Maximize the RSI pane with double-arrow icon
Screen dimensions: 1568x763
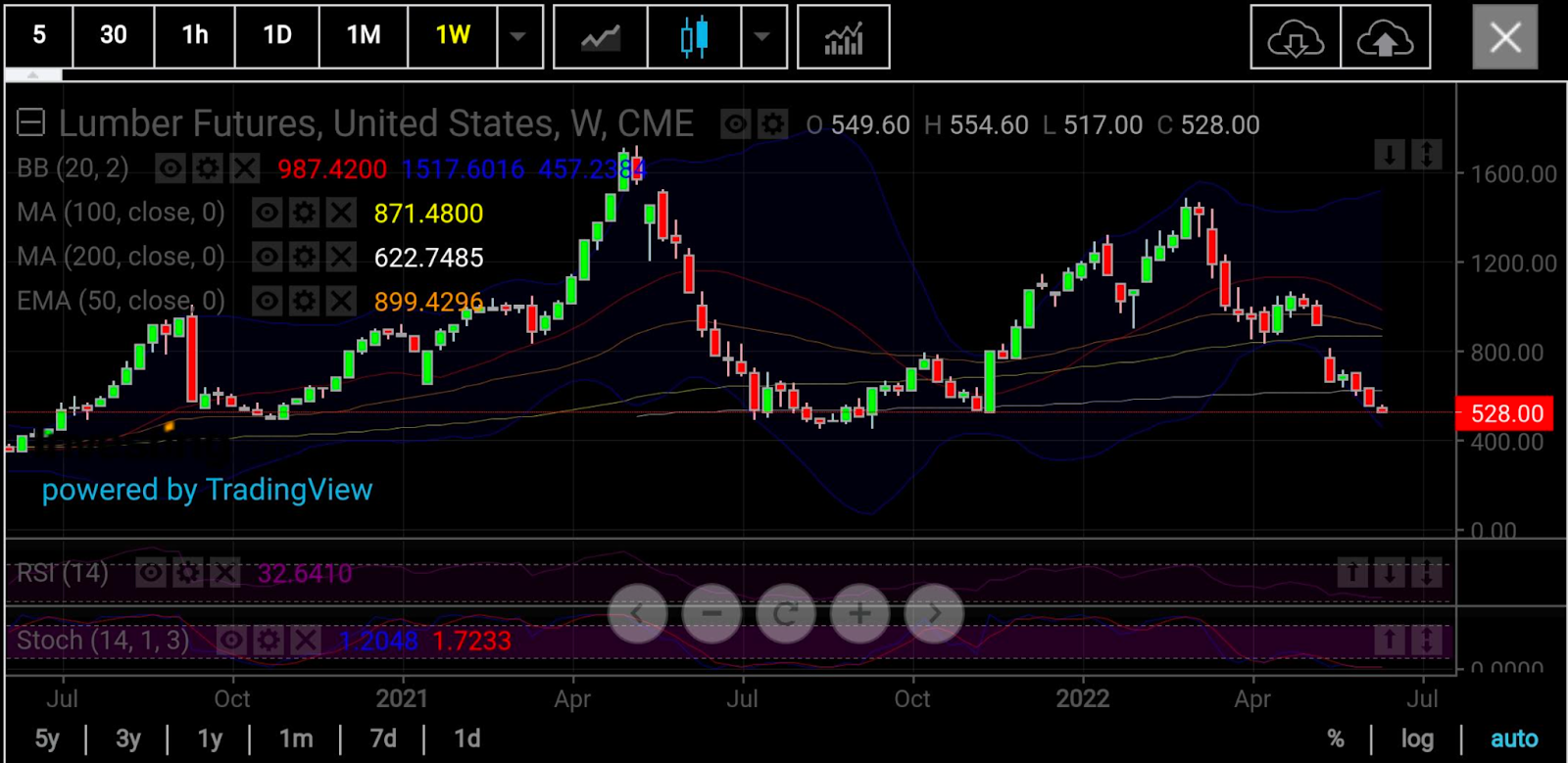[x=1427, y=572]
